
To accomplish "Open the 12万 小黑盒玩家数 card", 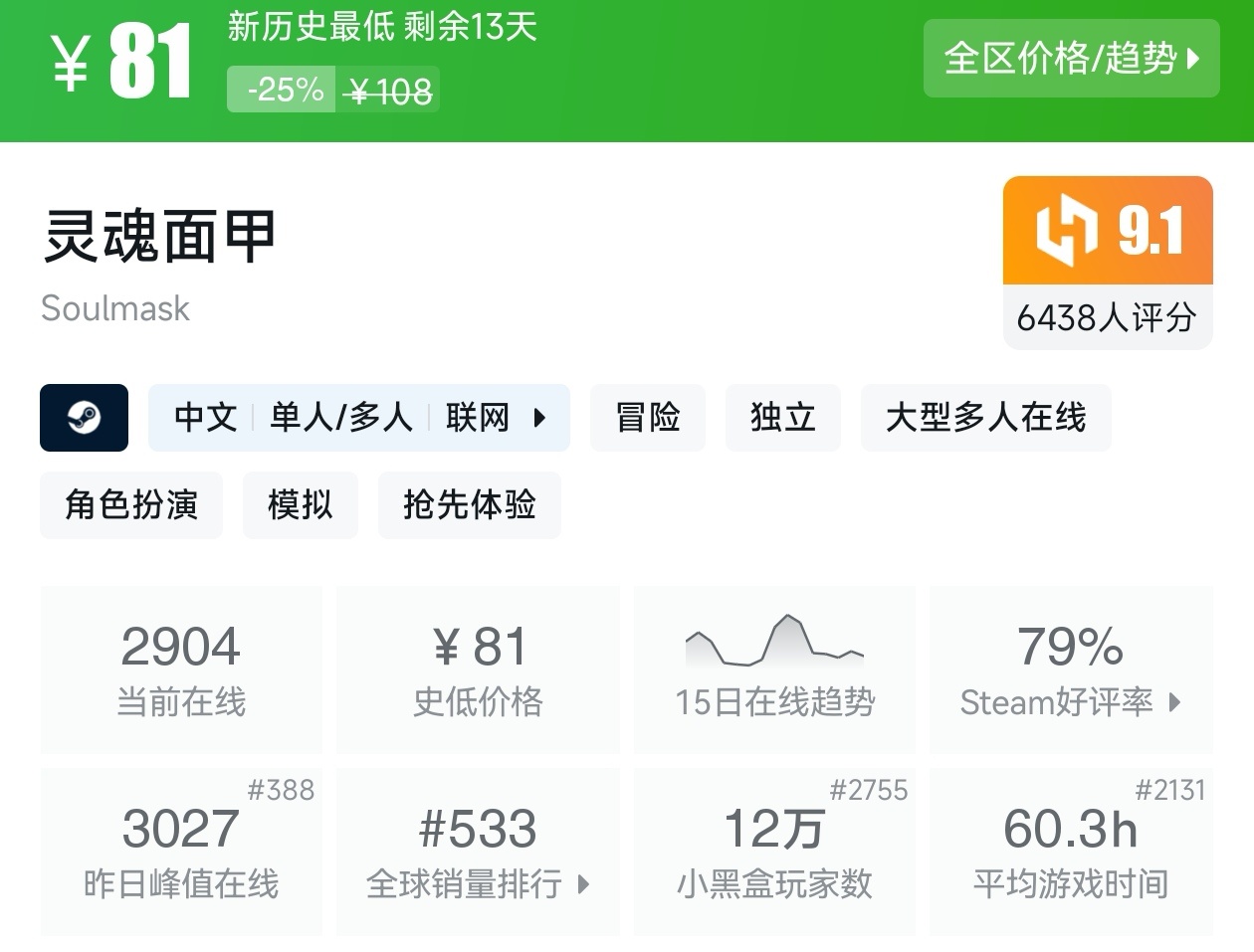I will pos(774,852).
